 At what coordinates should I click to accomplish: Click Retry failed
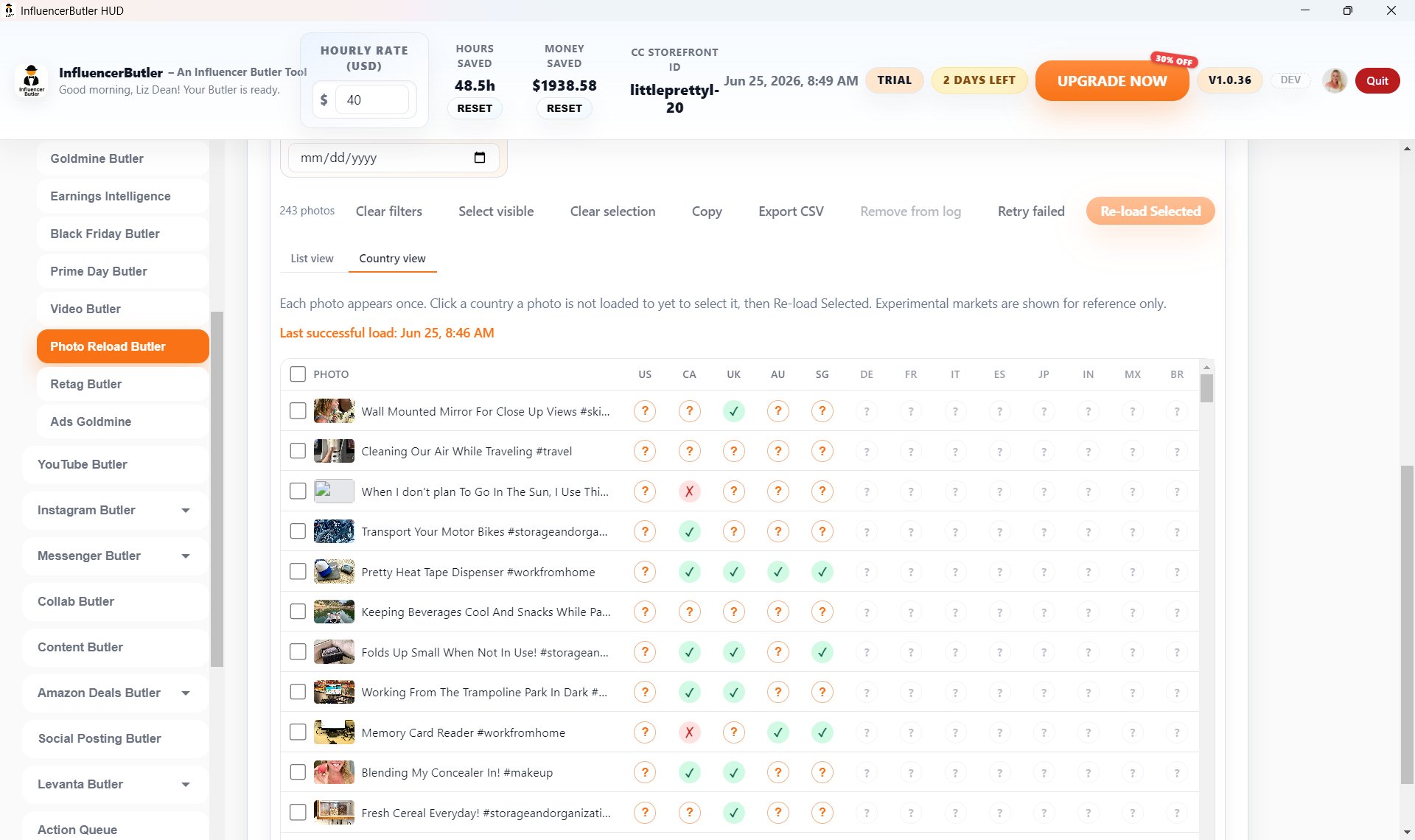tap(1031, 211)
